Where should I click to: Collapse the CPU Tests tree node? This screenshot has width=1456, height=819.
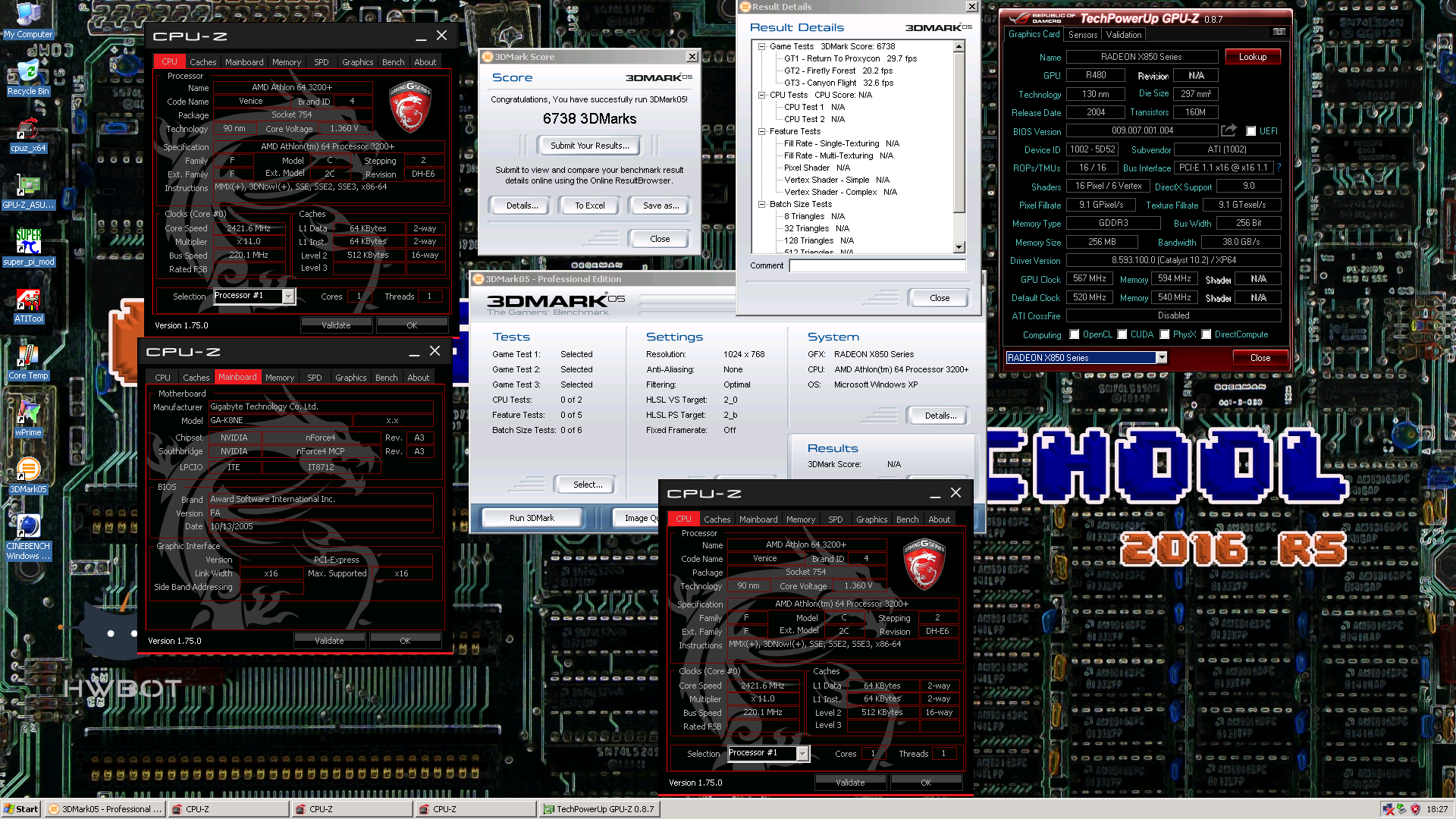click(x=761, y=95)
